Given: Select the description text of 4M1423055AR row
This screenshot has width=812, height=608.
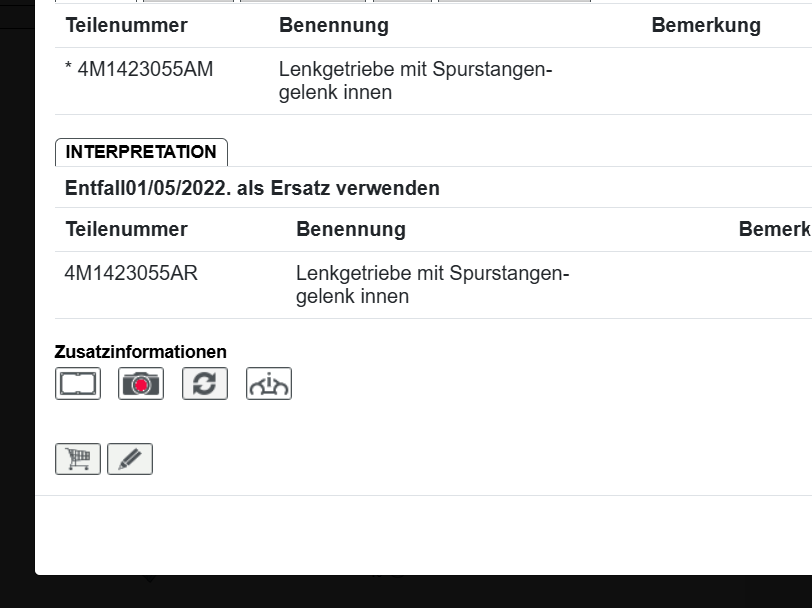Looking at the screenshot, I should click(x=432, y=284).
